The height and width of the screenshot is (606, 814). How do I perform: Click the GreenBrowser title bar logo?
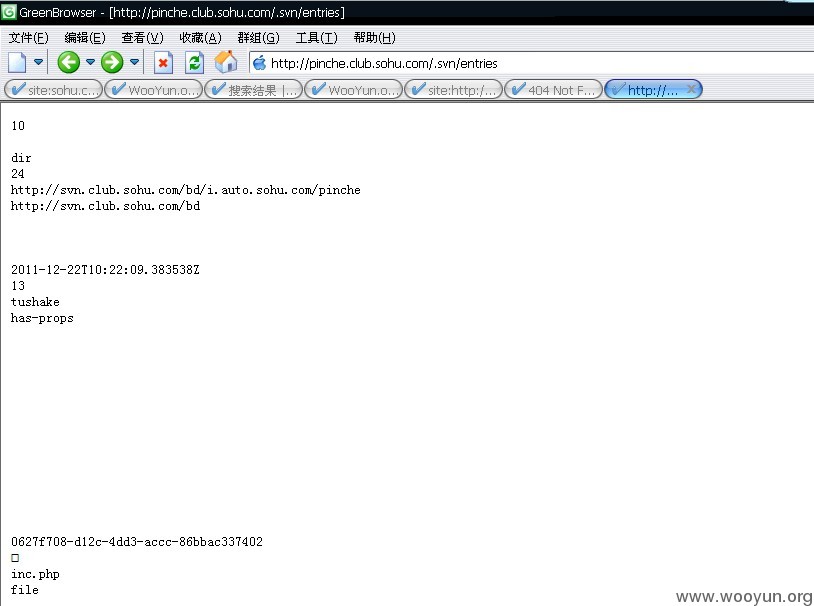(x=8, y=11)
